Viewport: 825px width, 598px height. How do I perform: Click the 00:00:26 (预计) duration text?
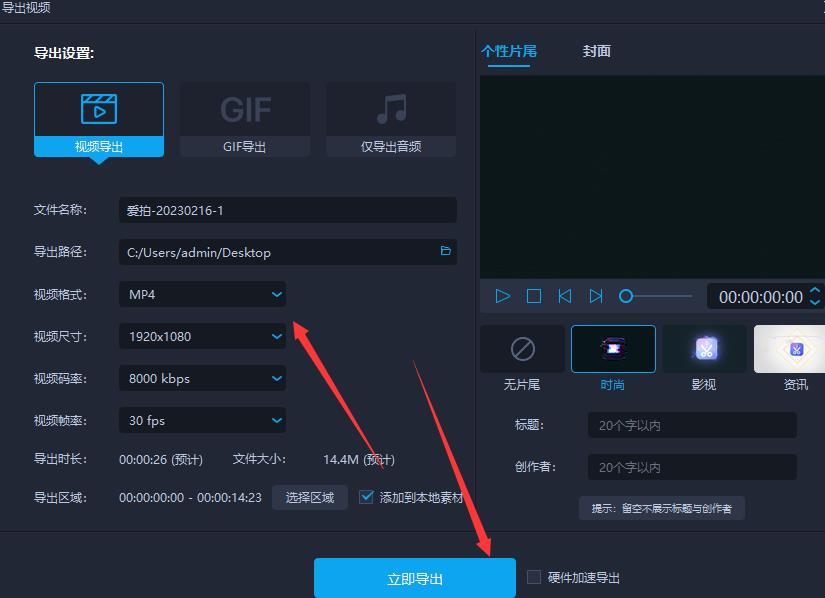[x=161, y=459]
